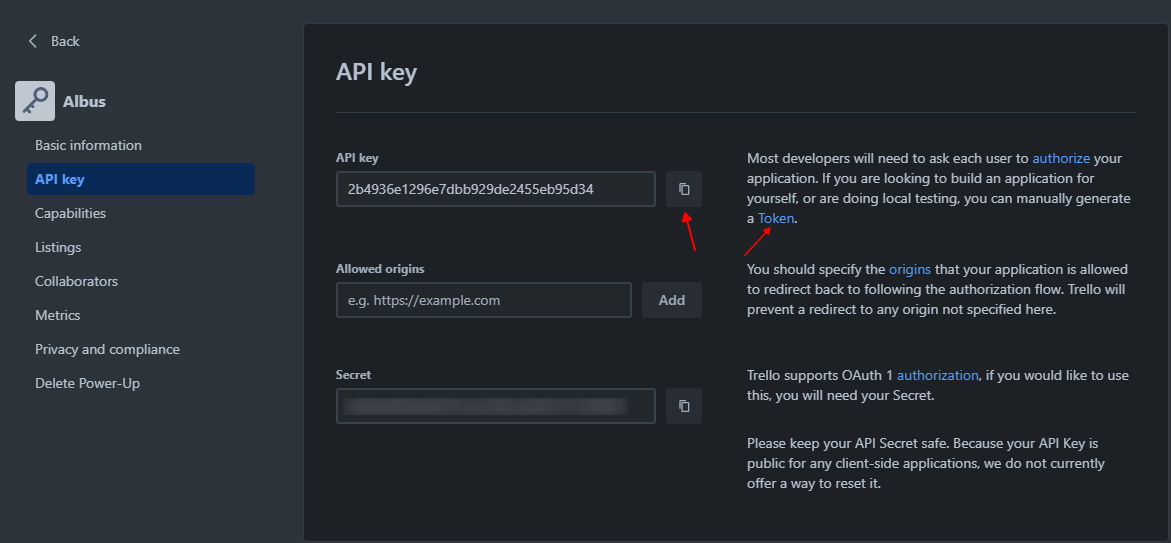This screenshot has width=1171, height=543.
Task: Click the Add button for allowed origins
Action: [671, 300]
